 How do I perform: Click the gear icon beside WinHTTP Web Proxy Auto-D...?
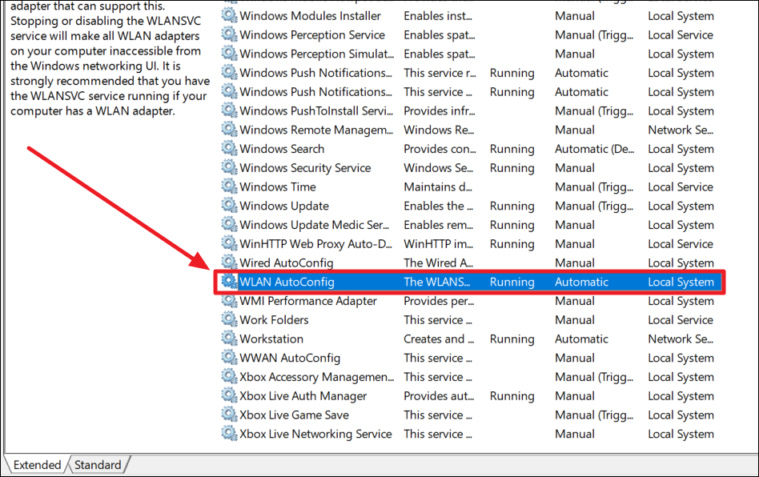click(x=229, y=244)
